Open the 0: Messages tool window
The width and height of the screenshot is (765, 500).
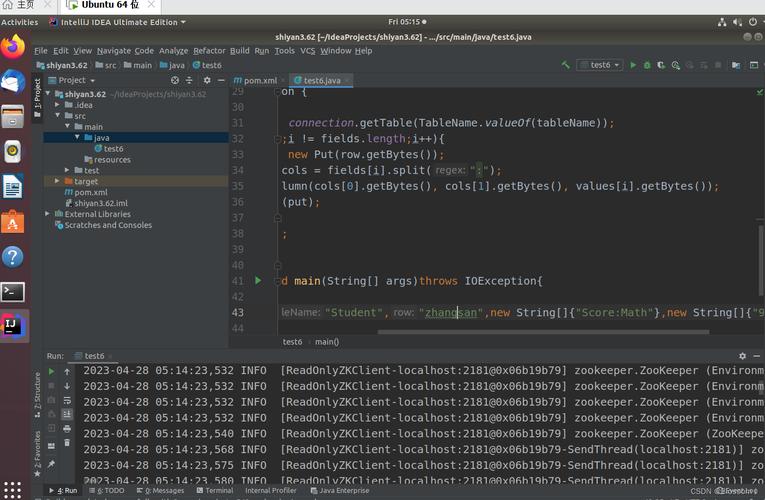pos(161,491)
